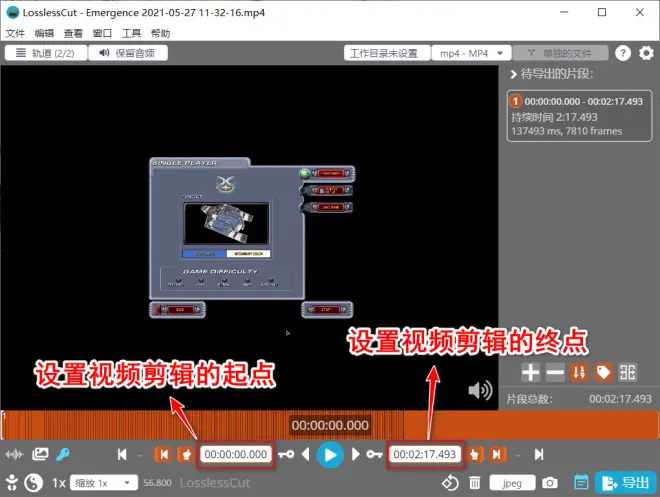Screen dimensions: 660x497
Task: Select segment 1 in the segment list
Action: click(x=579, y=116)
